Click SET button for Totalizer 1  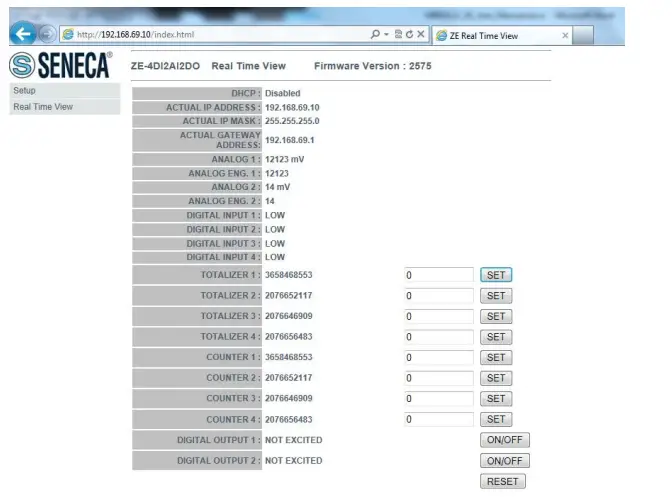point(496,275)
